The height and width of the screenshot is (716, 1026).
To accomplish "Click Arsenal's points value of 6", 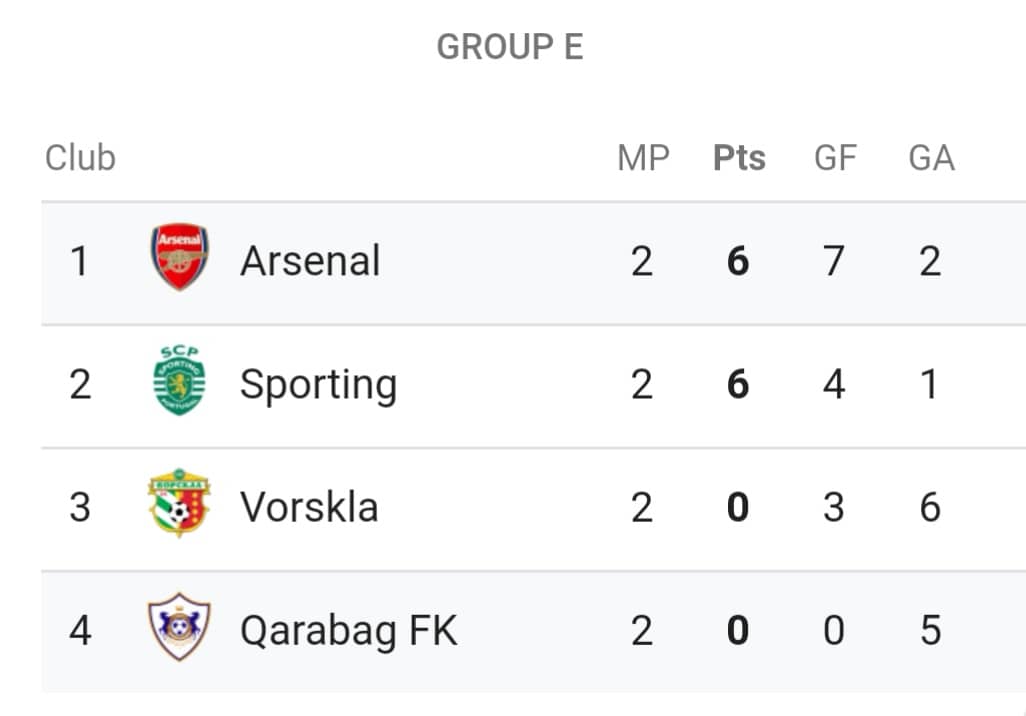I will pos(738,261).
